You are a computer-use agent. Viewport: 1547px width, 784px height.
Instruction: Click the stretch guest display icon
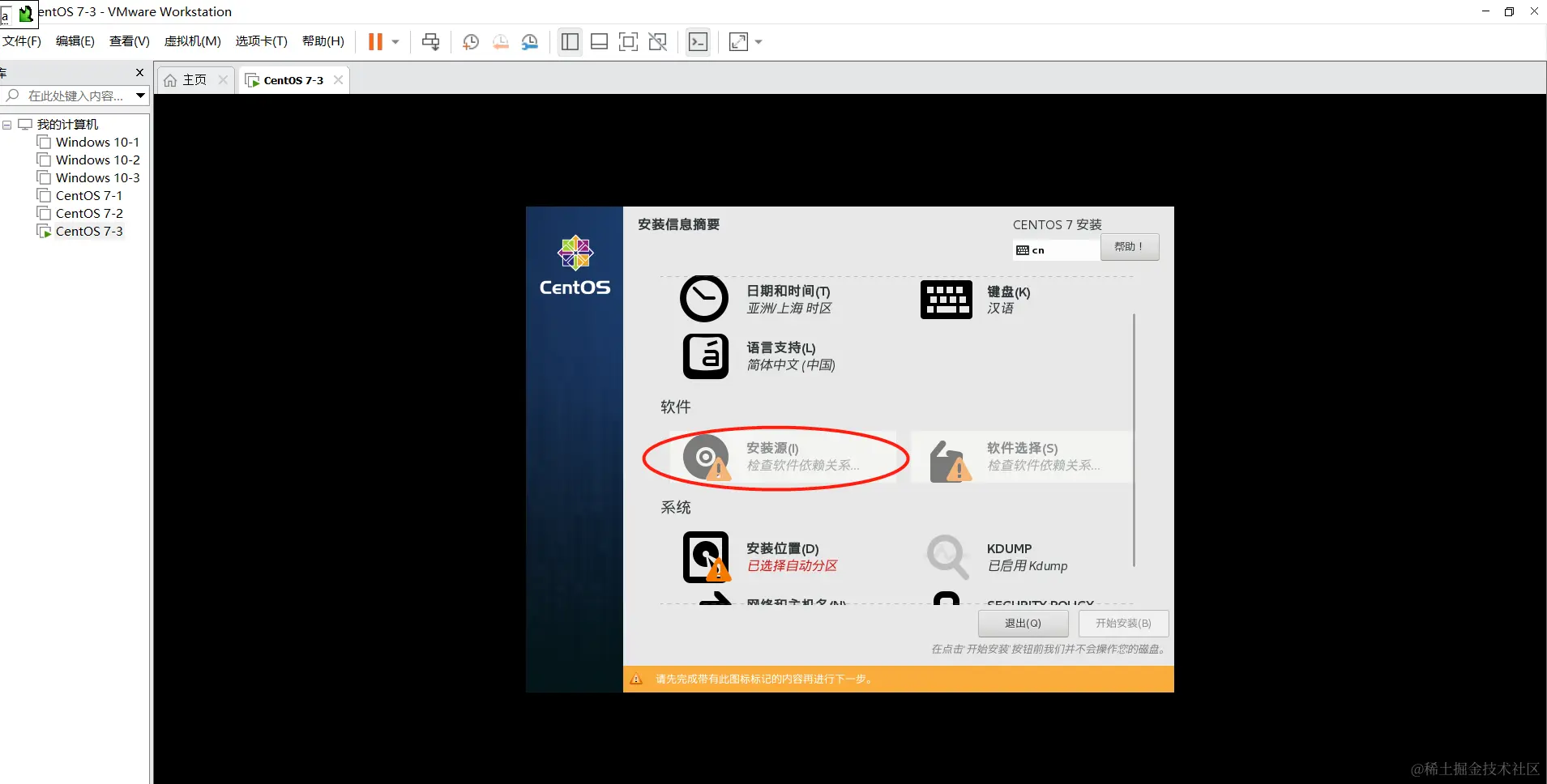coord(738,42)
